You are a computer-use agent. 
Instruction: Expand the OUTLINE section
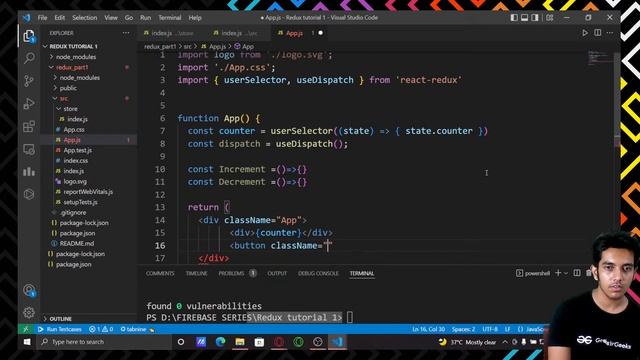point(60,319)
